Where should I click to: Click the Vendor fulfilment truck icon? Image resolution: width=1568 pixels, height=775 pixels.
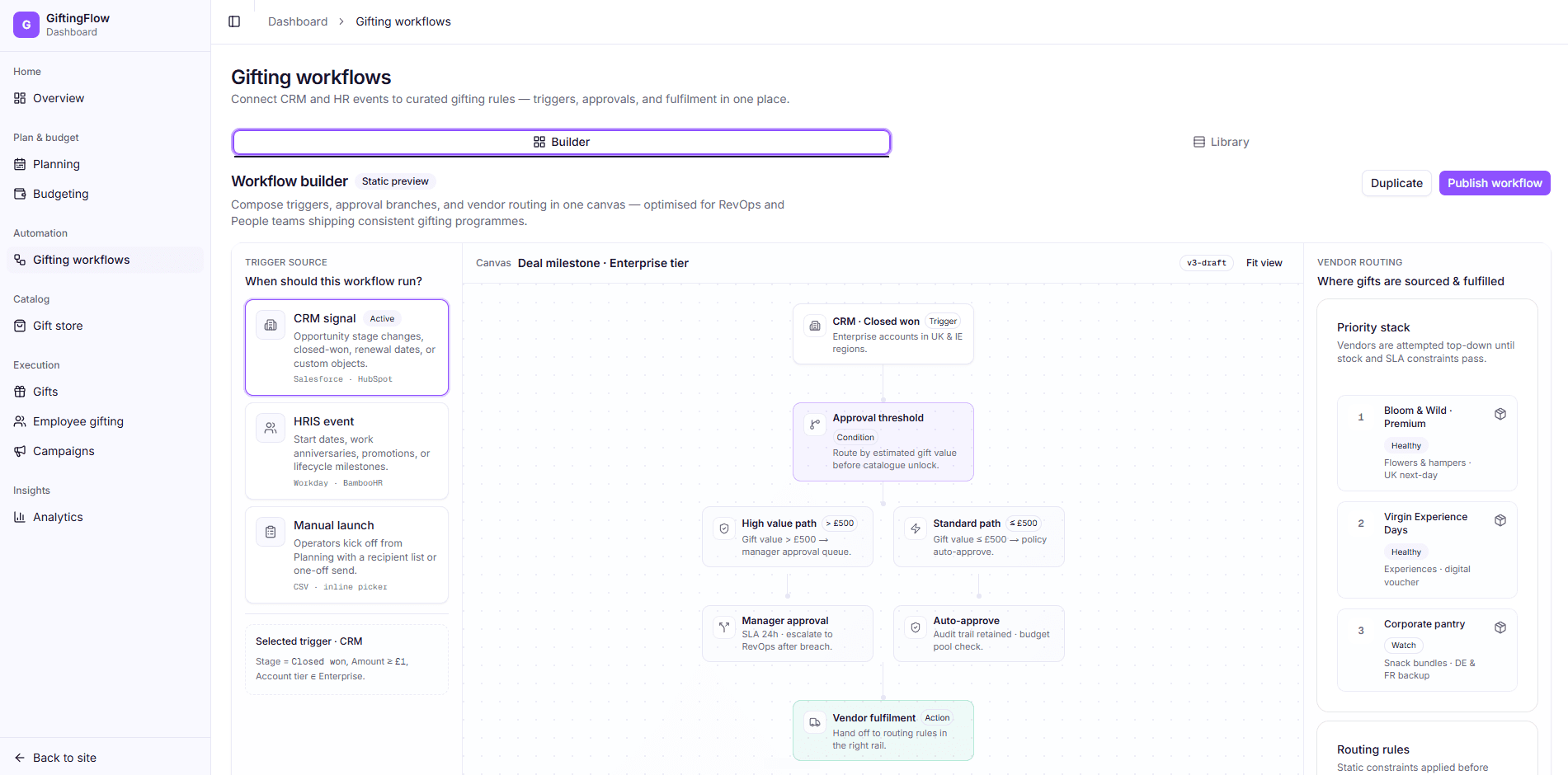(815, 722)
